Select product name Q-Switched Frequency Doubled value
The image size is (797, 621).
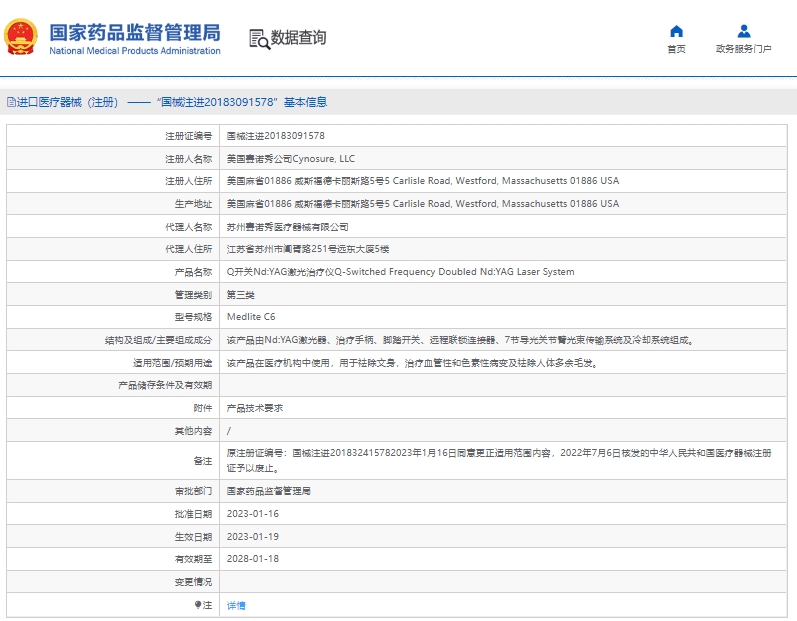[x=401, y=272]
